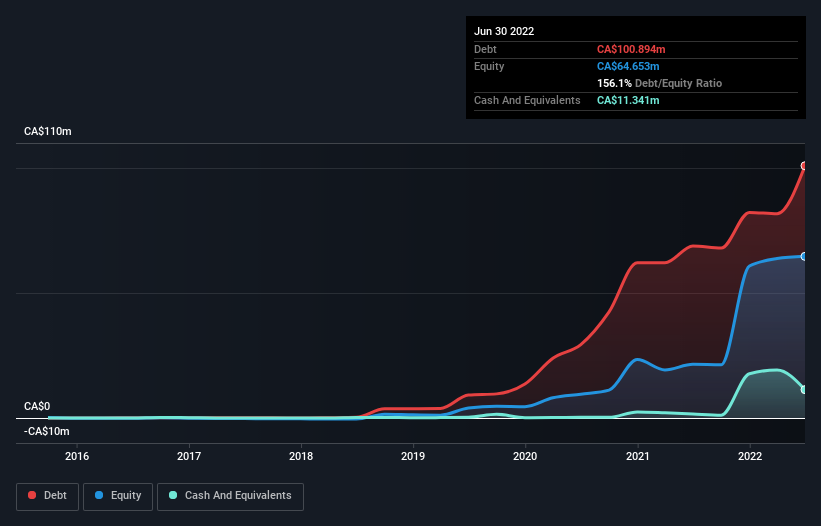Click the 2018 x-axis label
The height and width of the screenshot is (526, 821).
point(301,456)
